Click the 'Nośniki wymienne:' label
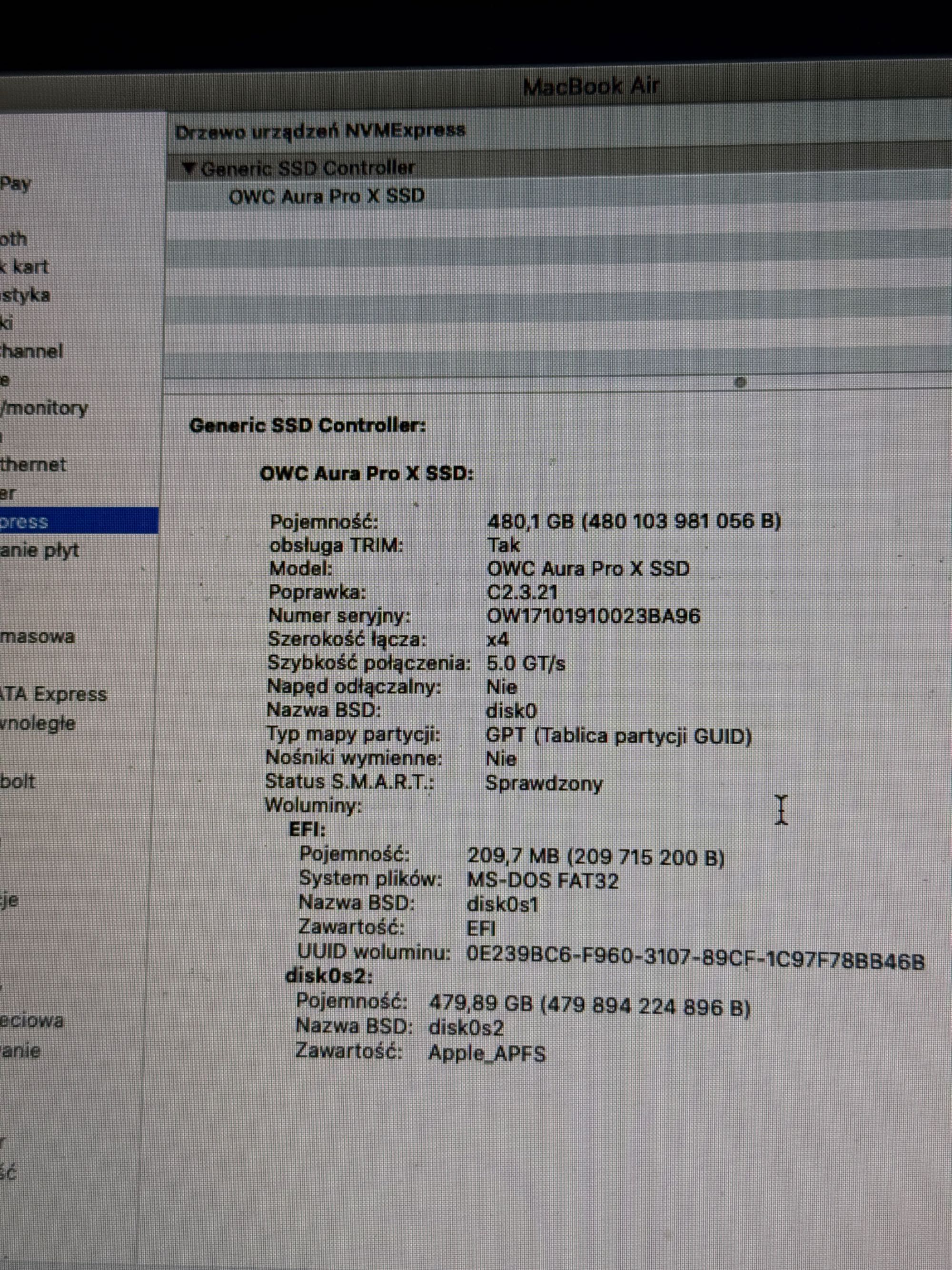The height and width of the screenshot is (1270, 952). coord(354,758)
